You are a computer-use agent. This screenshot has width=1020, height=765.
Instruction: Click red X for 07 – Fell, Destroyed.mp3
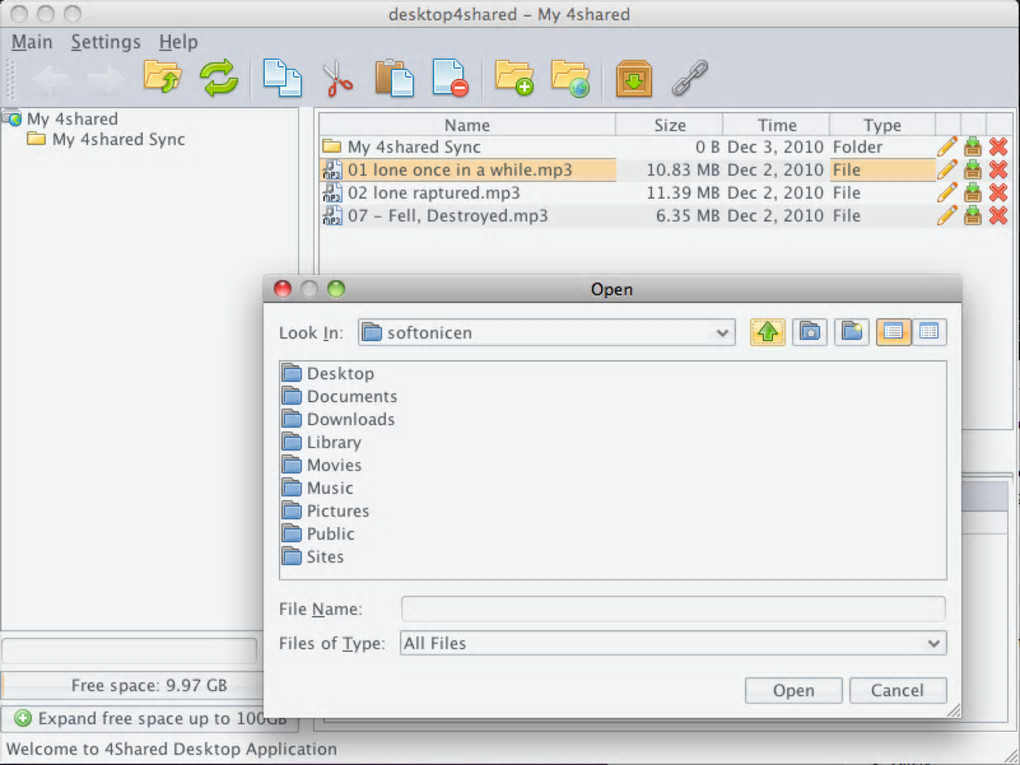(x=999, y=215)
